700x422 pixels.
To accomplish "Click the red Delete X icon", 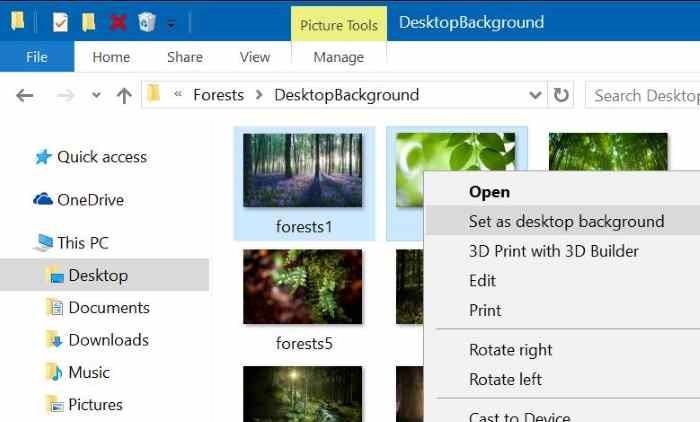I will pos(118,22).
